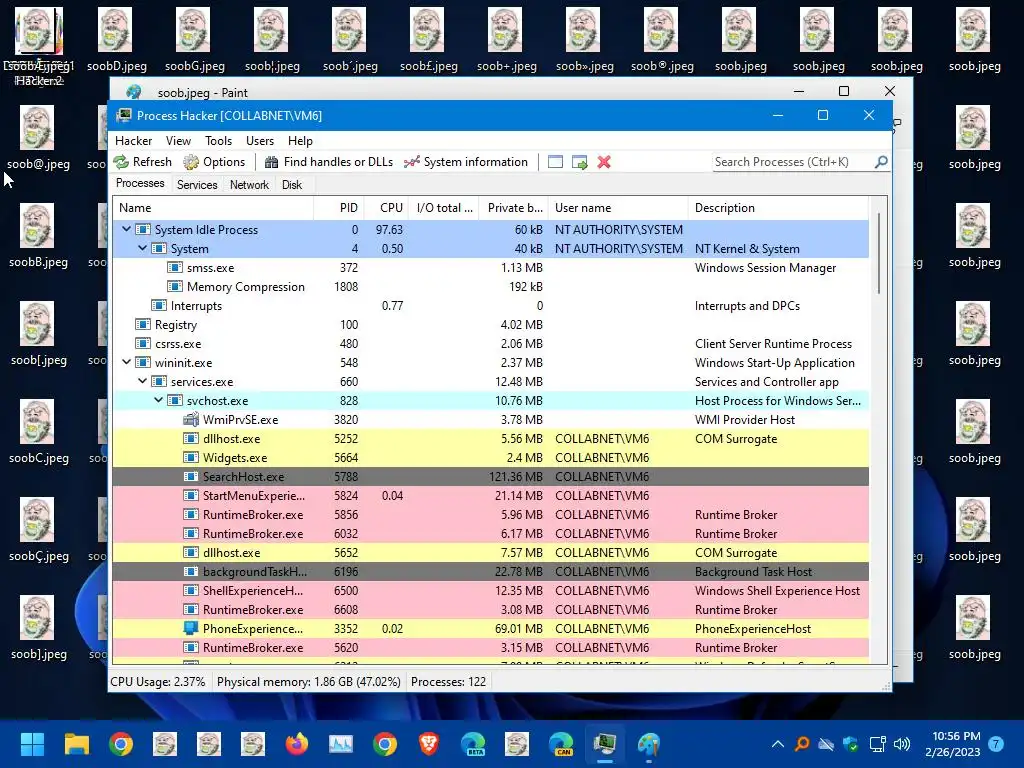Image resolution: width=1024 pixels, height=768 pixels.
Task: Click the Refresh toolbar button
Action: 143,162
